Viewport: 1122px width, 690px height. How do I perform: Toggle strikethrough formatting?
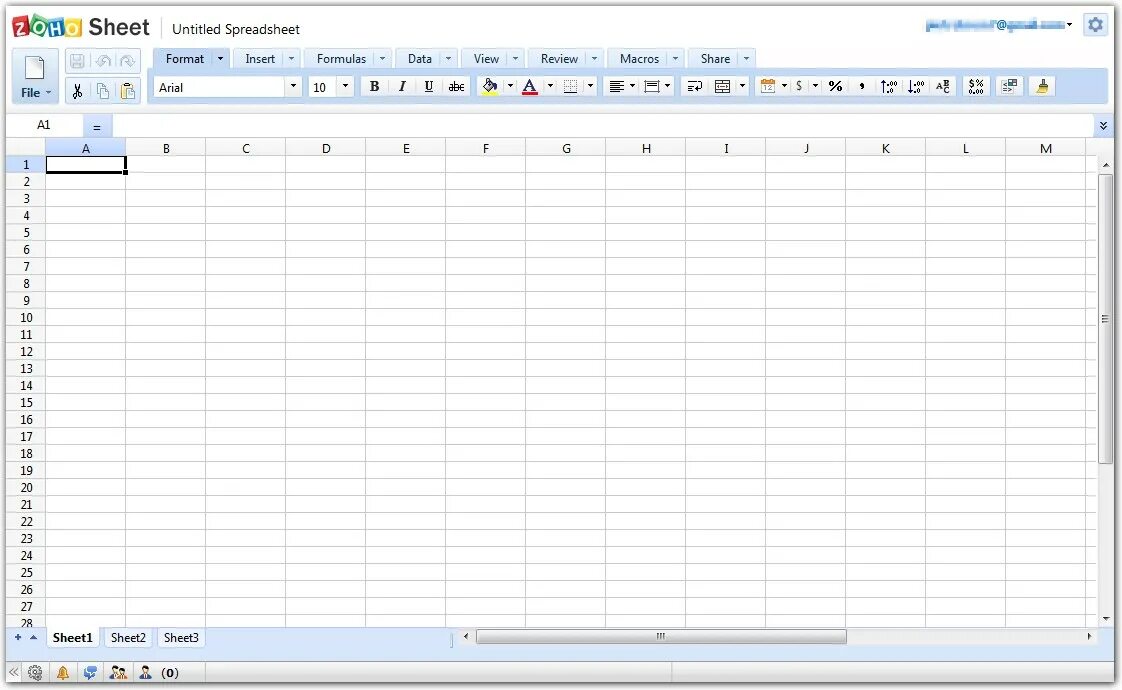pos(457,87)
